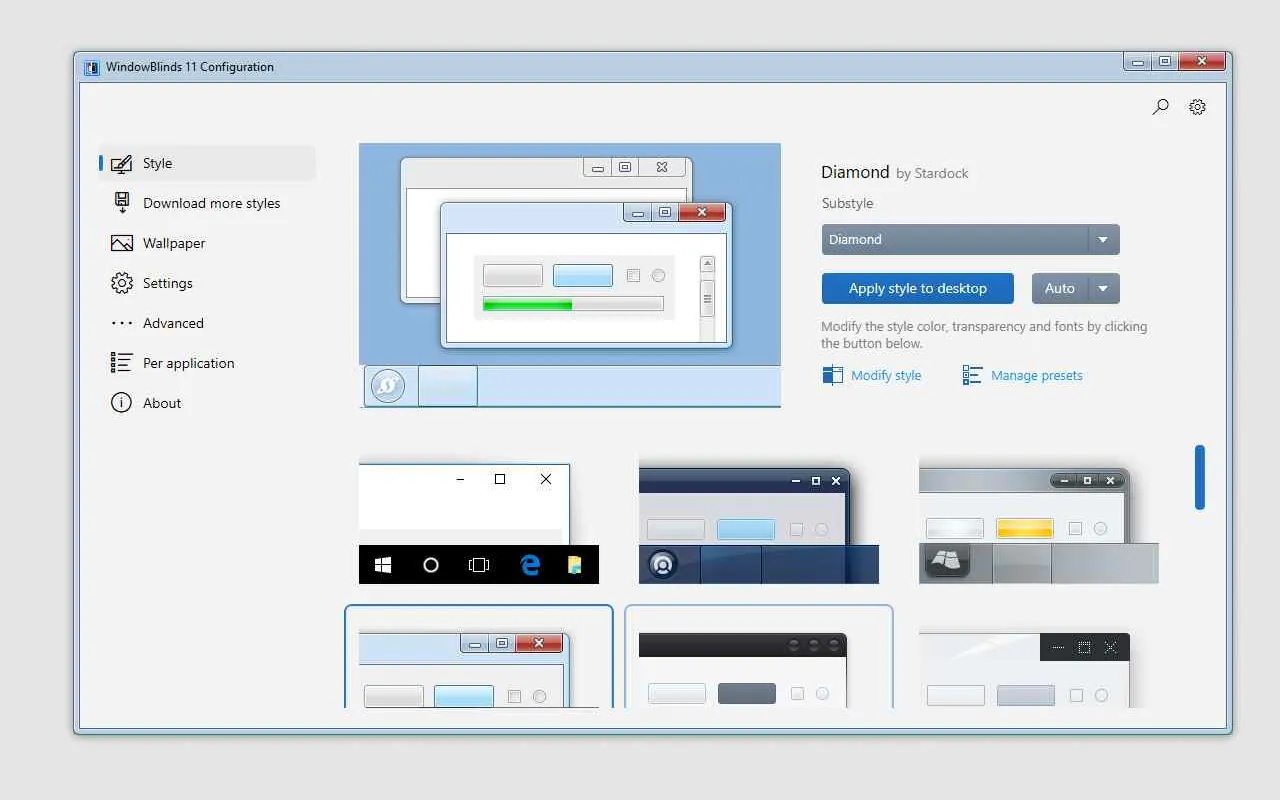Viewport: 1280px width, 800px height.
Task: Click the Diamond style name heading
Action: pyautogui.click(x=855, y=172)
